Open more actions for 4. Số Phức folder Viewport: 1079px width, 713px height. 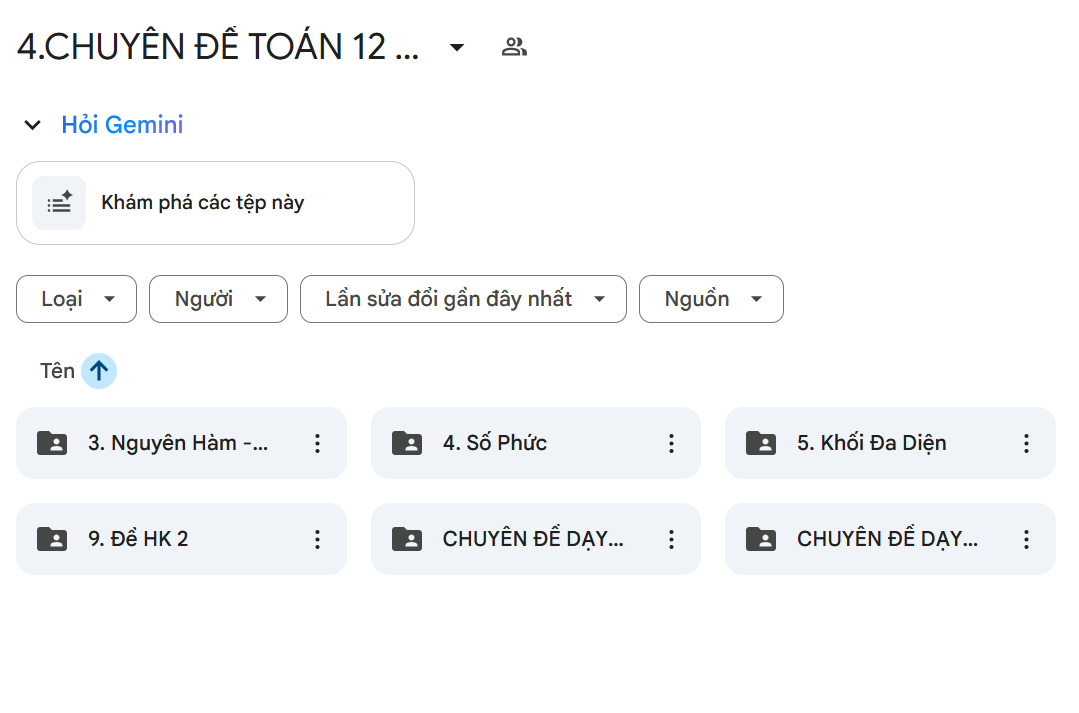point(672,443)
